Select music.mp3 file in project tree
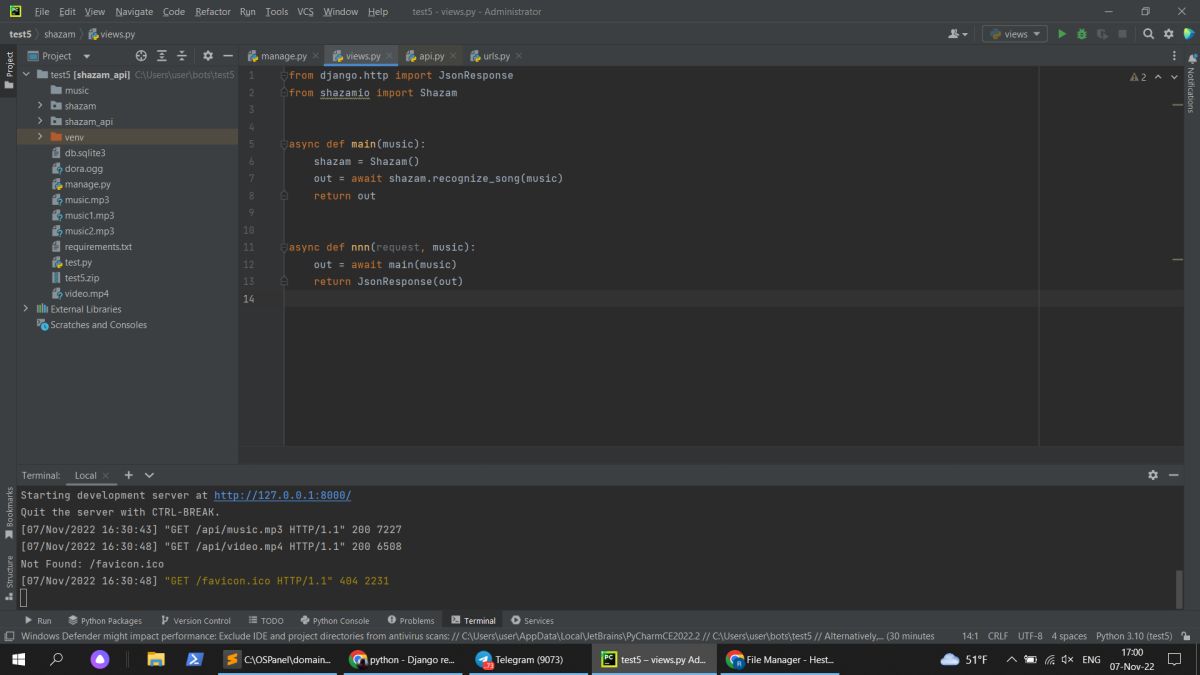This screenshot has height=675, width=1200. coord(87,200)
